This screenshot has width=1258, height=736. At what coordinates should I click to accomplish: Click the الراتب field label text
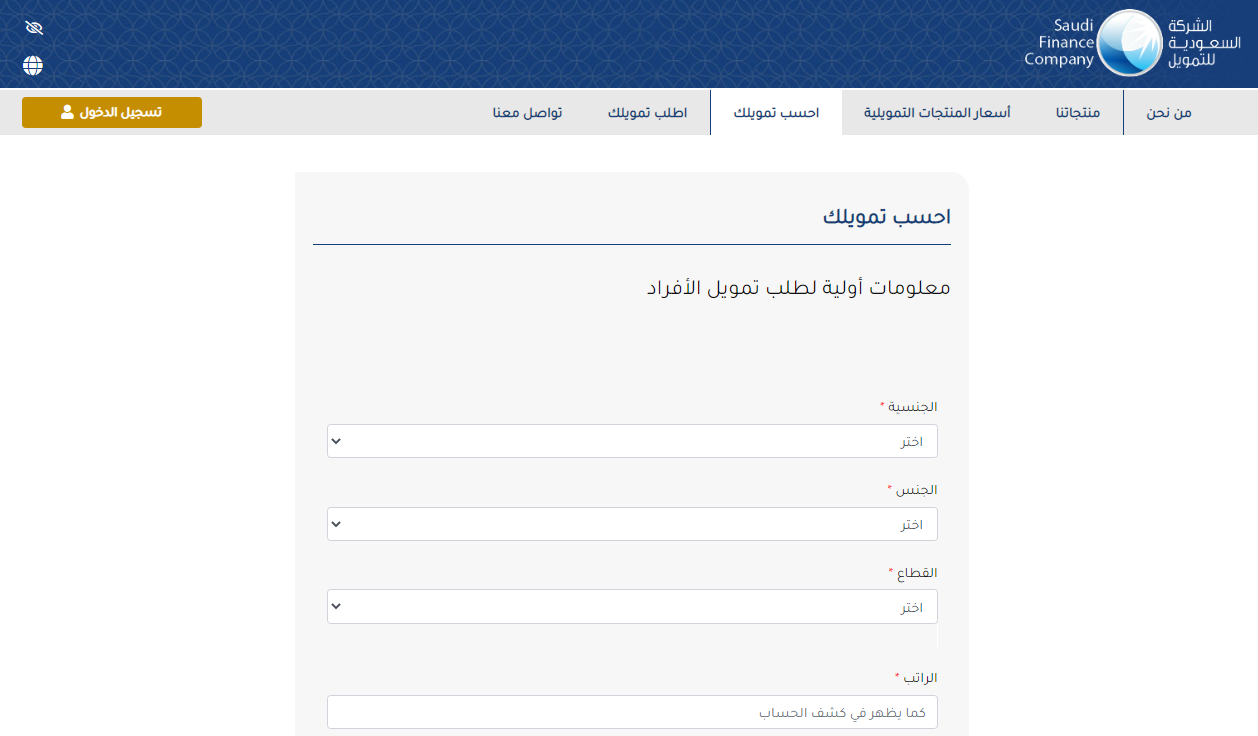pos(920,678)
